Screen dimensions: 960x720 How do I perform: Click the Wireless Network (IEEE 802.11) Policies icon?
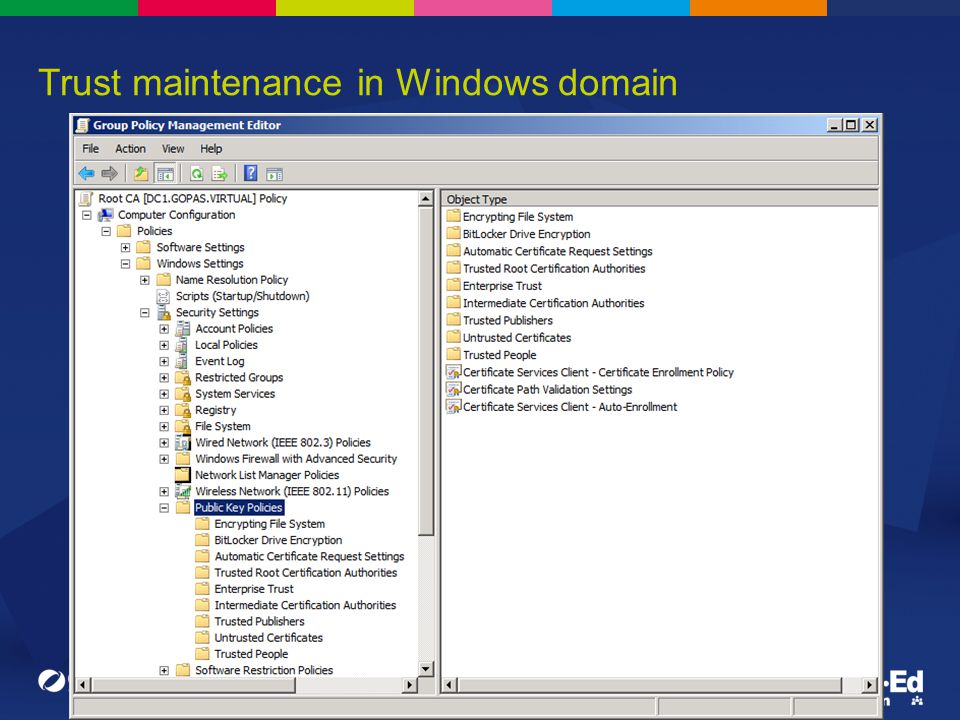[x=182, y=492]
